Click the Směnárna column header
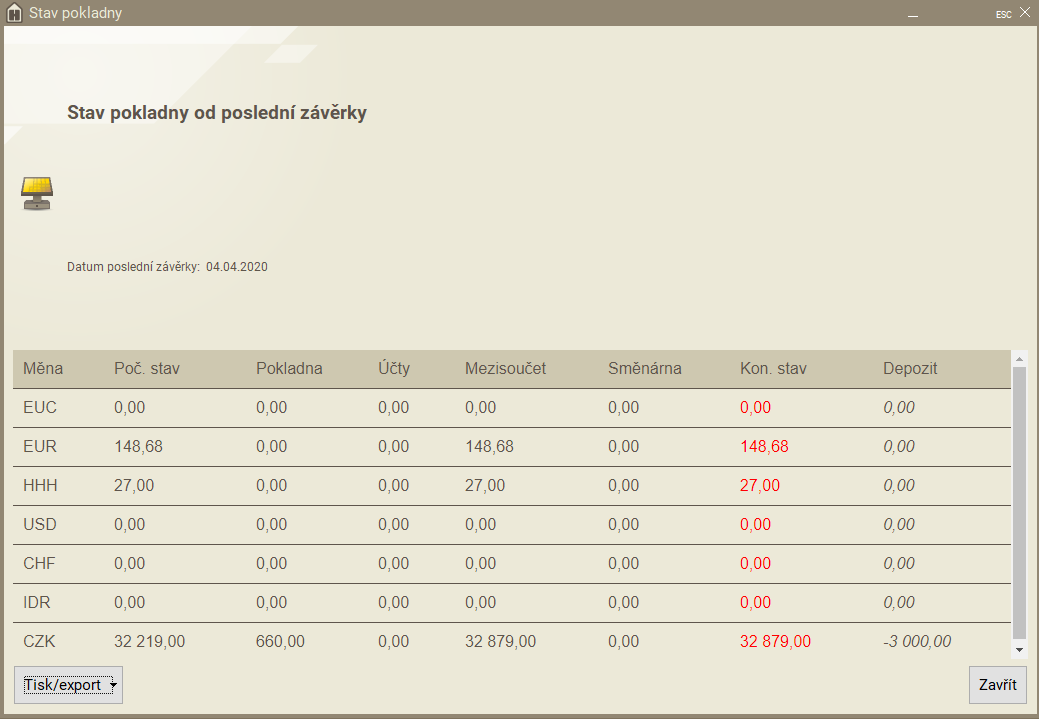Viewport: 1039px width, 719px height. tap(644, 368)
